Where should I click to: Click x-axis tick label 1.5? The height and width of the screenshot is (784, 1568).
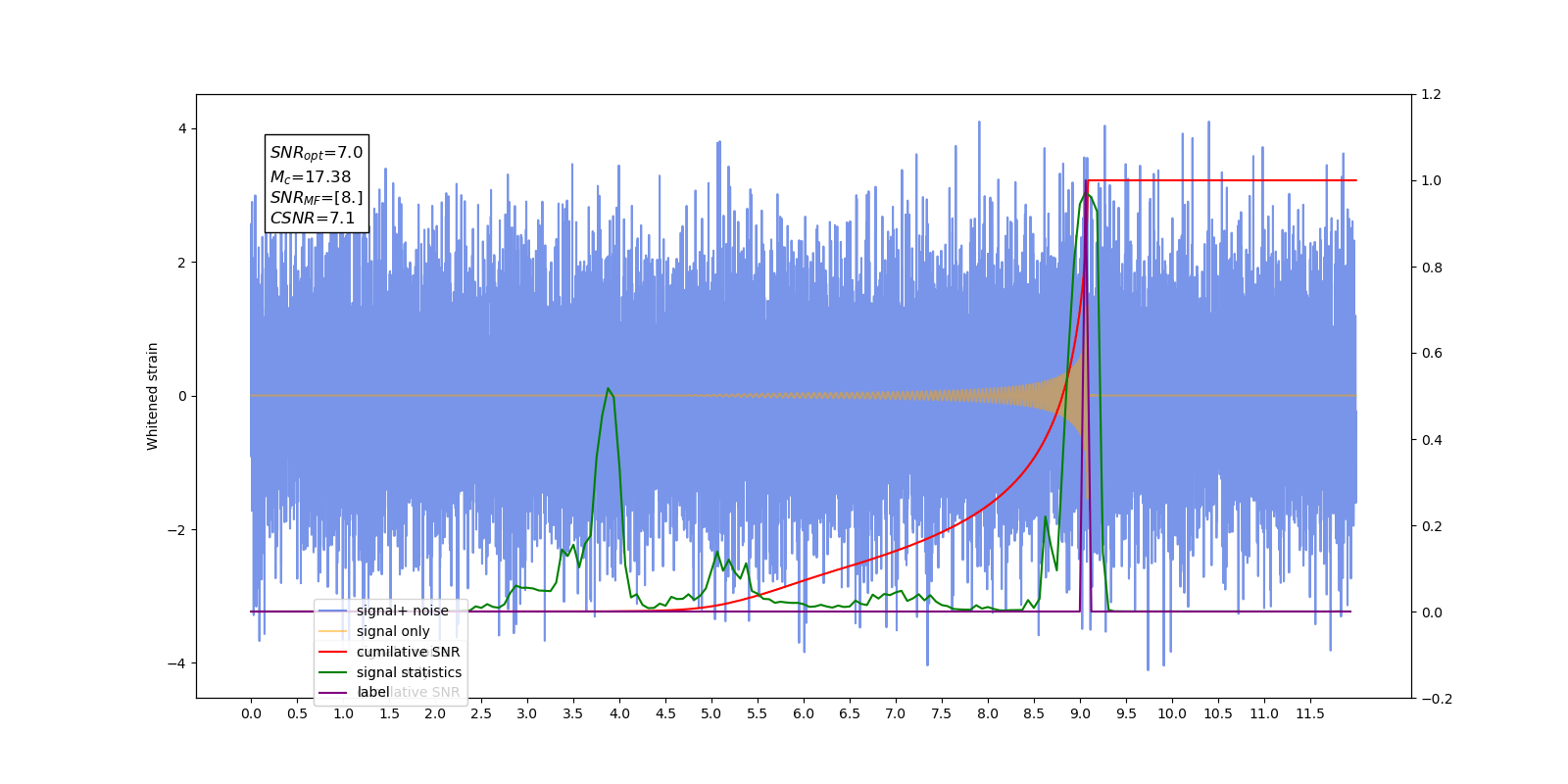389,713
